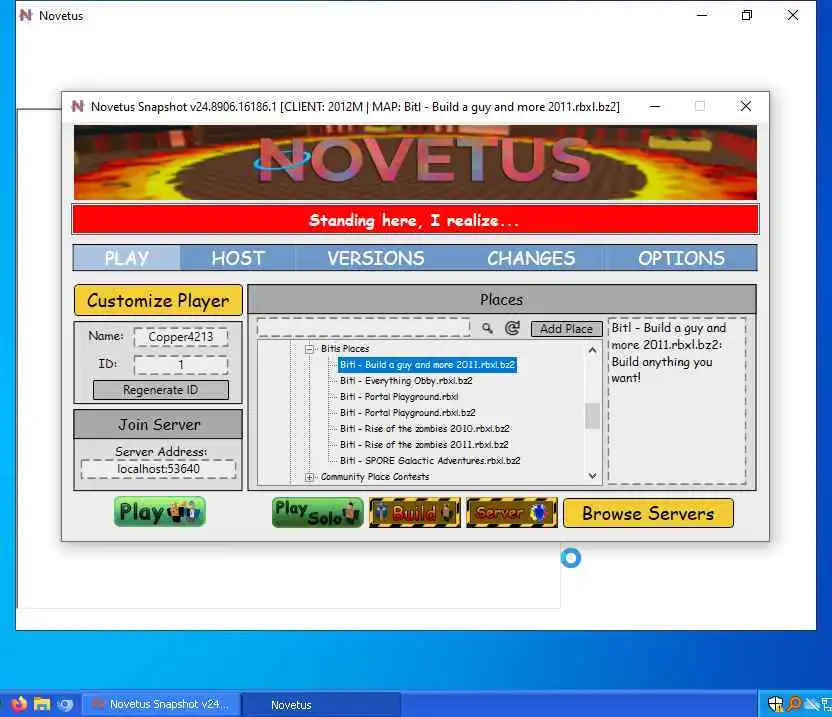Click the places list scrollbar thumb

point(593,416)
